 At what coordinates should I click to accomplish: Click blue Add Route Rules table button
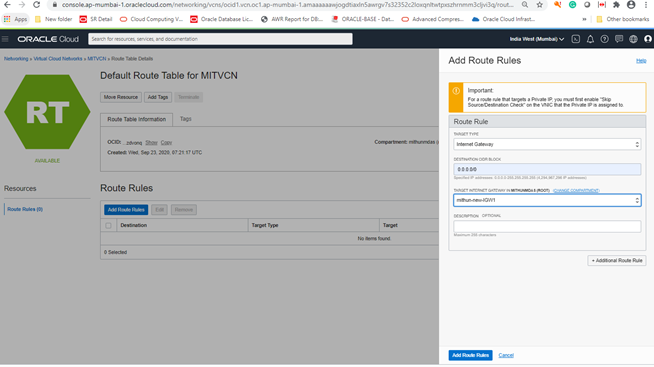[126, 210]
